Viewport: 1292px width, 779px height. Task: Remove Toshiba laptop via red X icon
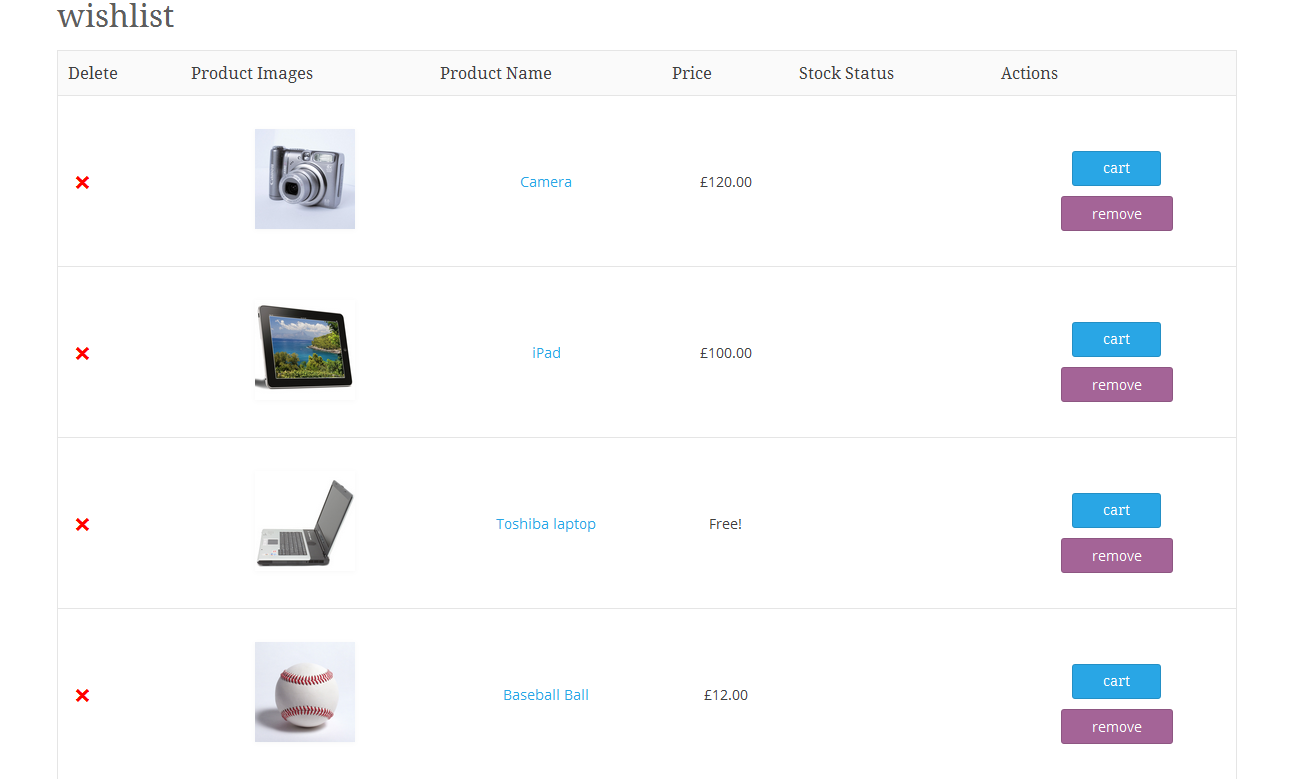click(82, 524)
